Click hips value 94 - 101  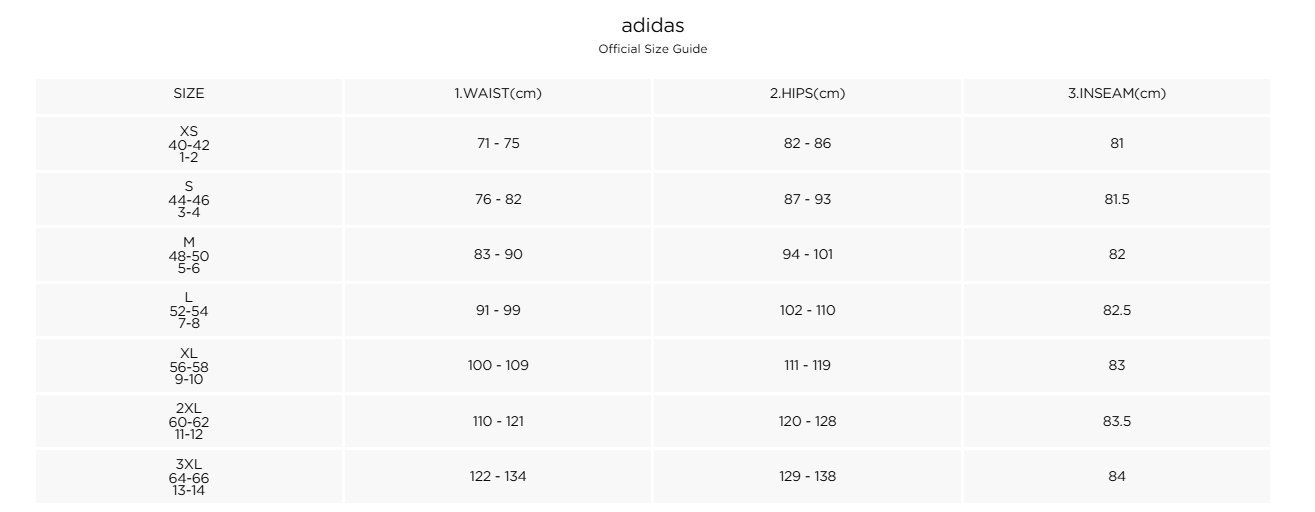point(807,255)
